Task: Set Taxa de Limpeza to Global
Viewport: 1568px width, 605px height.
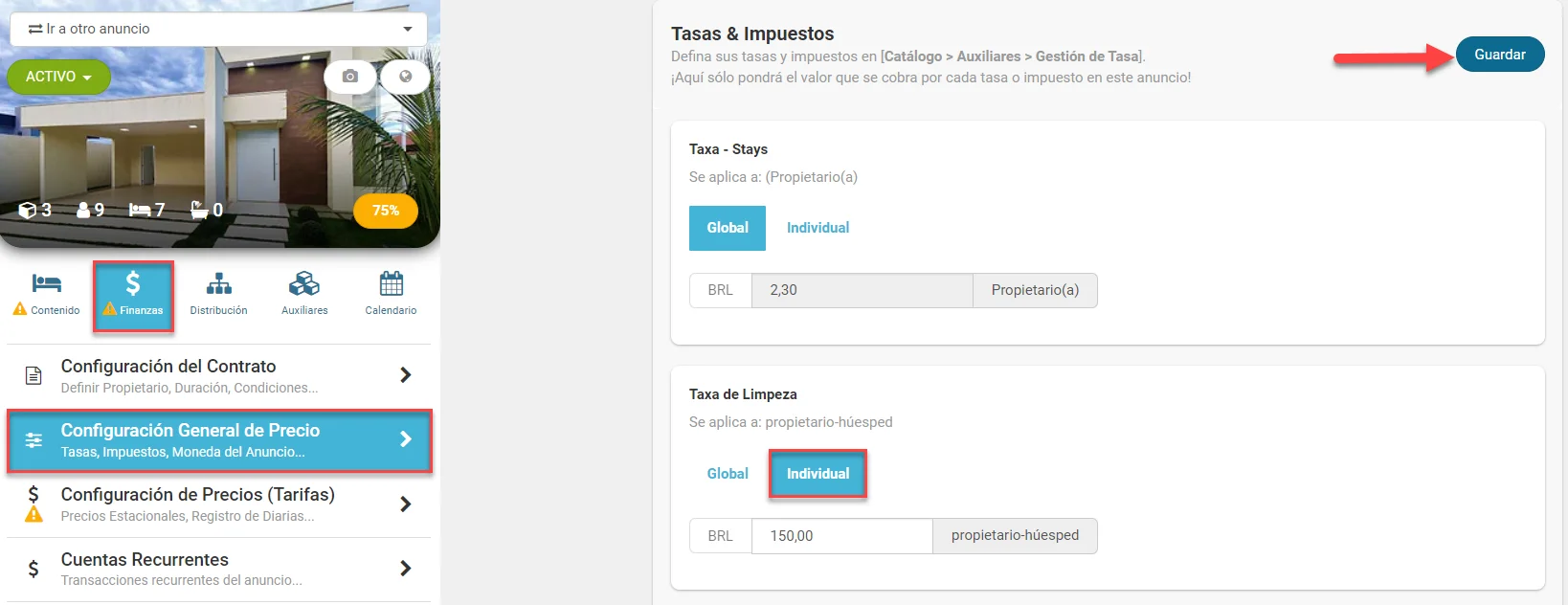Action: click(x=728, y=474)
